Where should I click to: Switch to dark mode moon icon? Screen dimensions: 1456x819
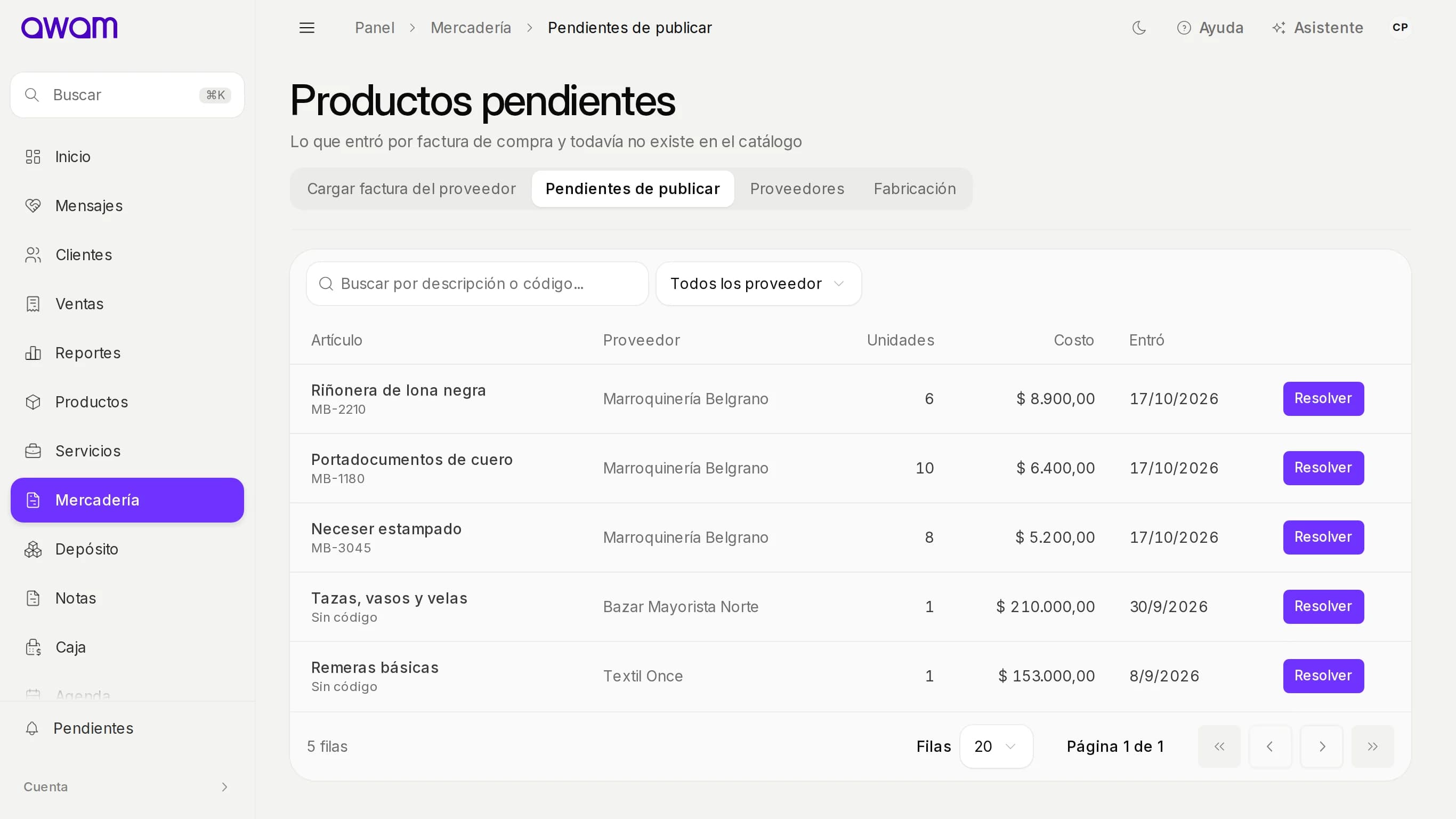point(1139,28)
